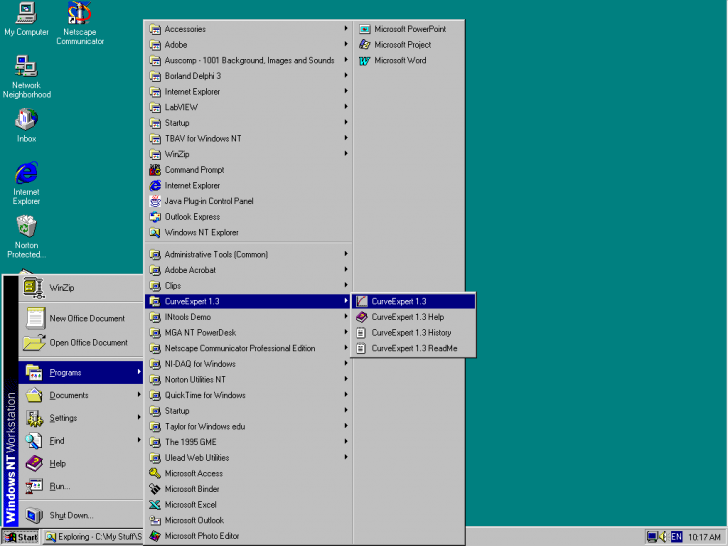
Task: Choose CurveExpert 1.3 ReadMe item
Action: point(414,348)
